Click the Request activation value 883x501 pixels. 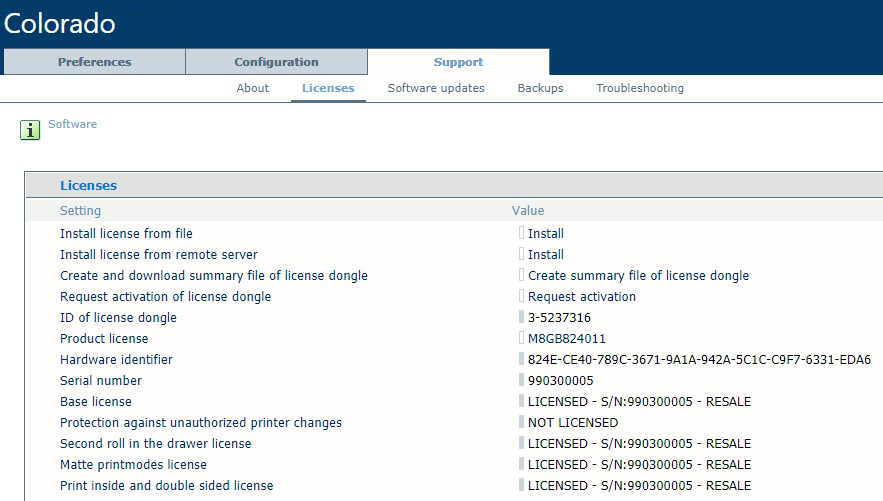[x=582, y=297]
